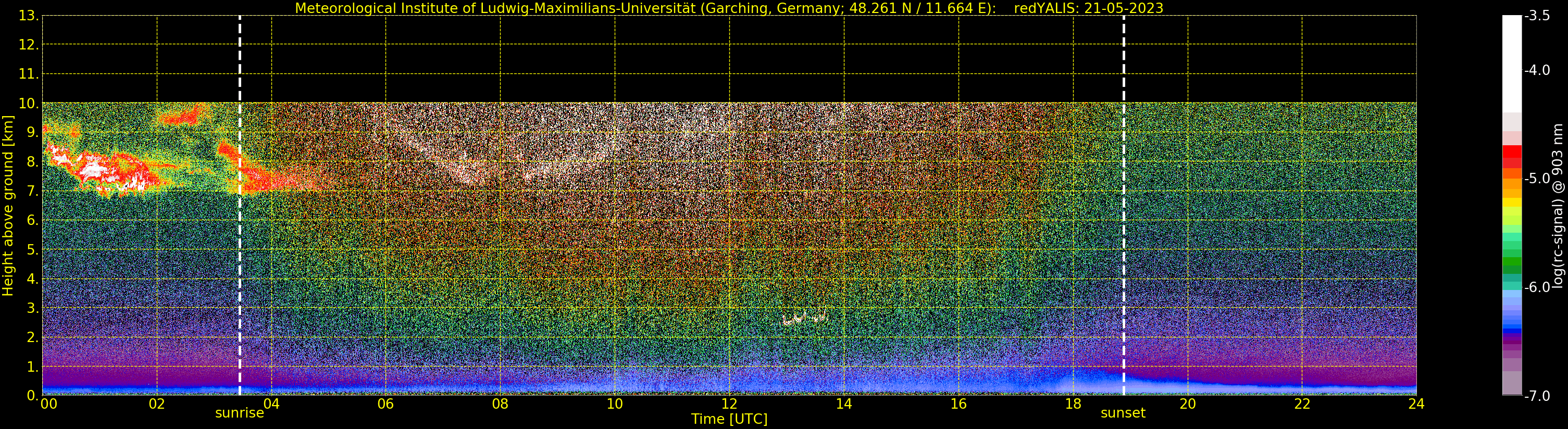This screenshot has width=1568, height=429.
Task: Click the height axis tick label 11
Action: point(28,74)
